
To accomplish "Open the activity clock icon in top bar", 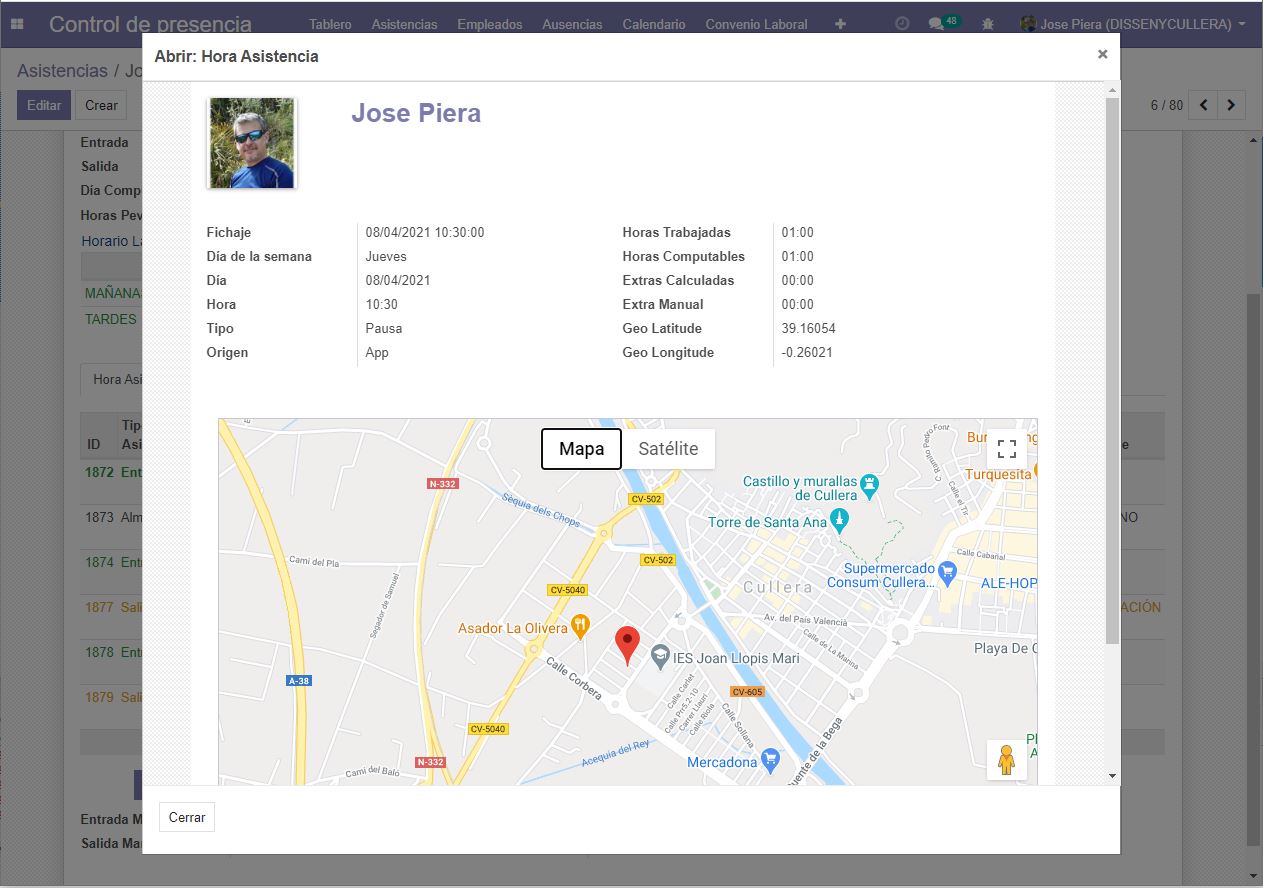I will coord(902,23).
